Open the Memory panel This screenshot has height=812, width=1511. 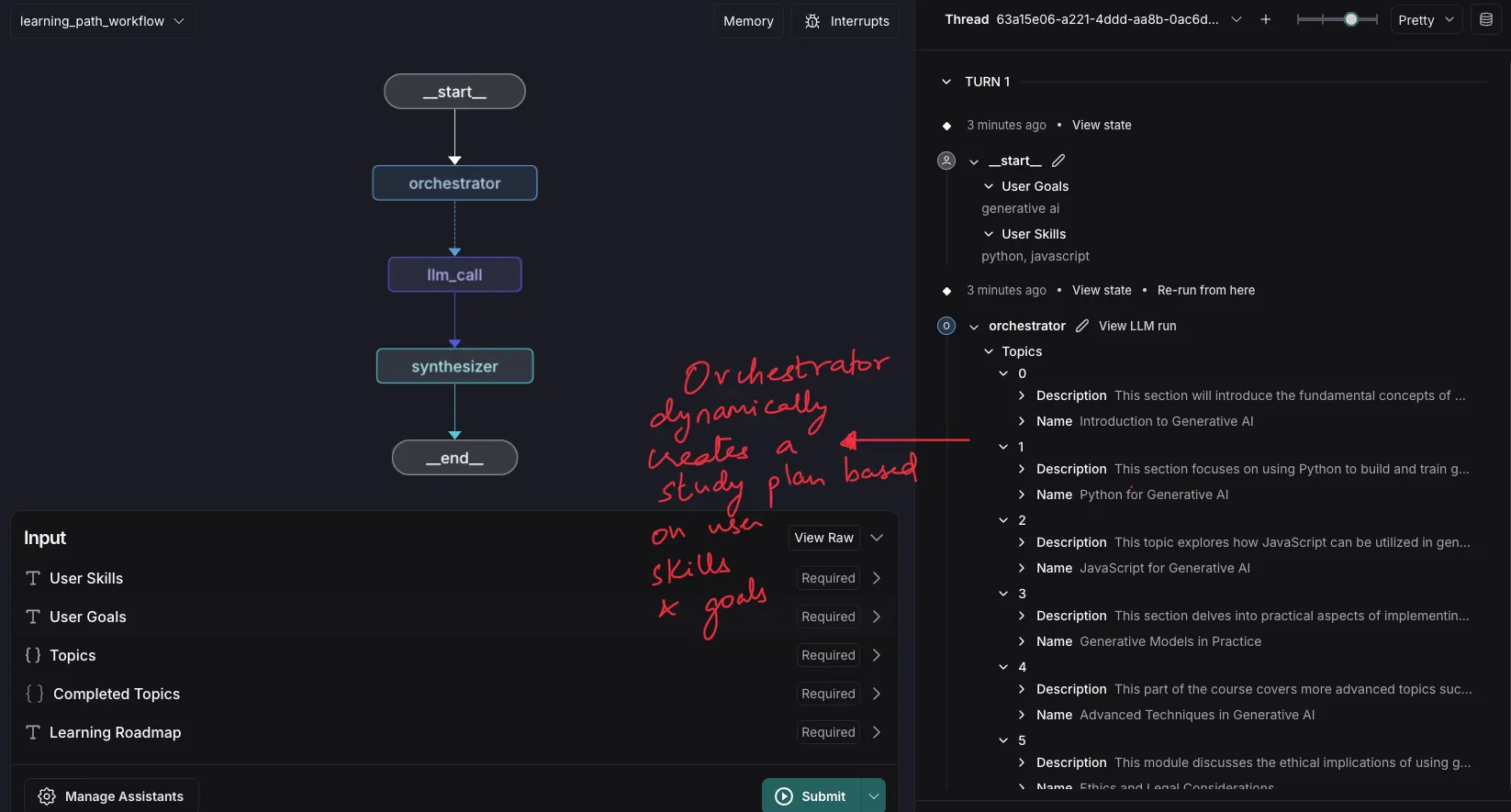click(748, 21)
